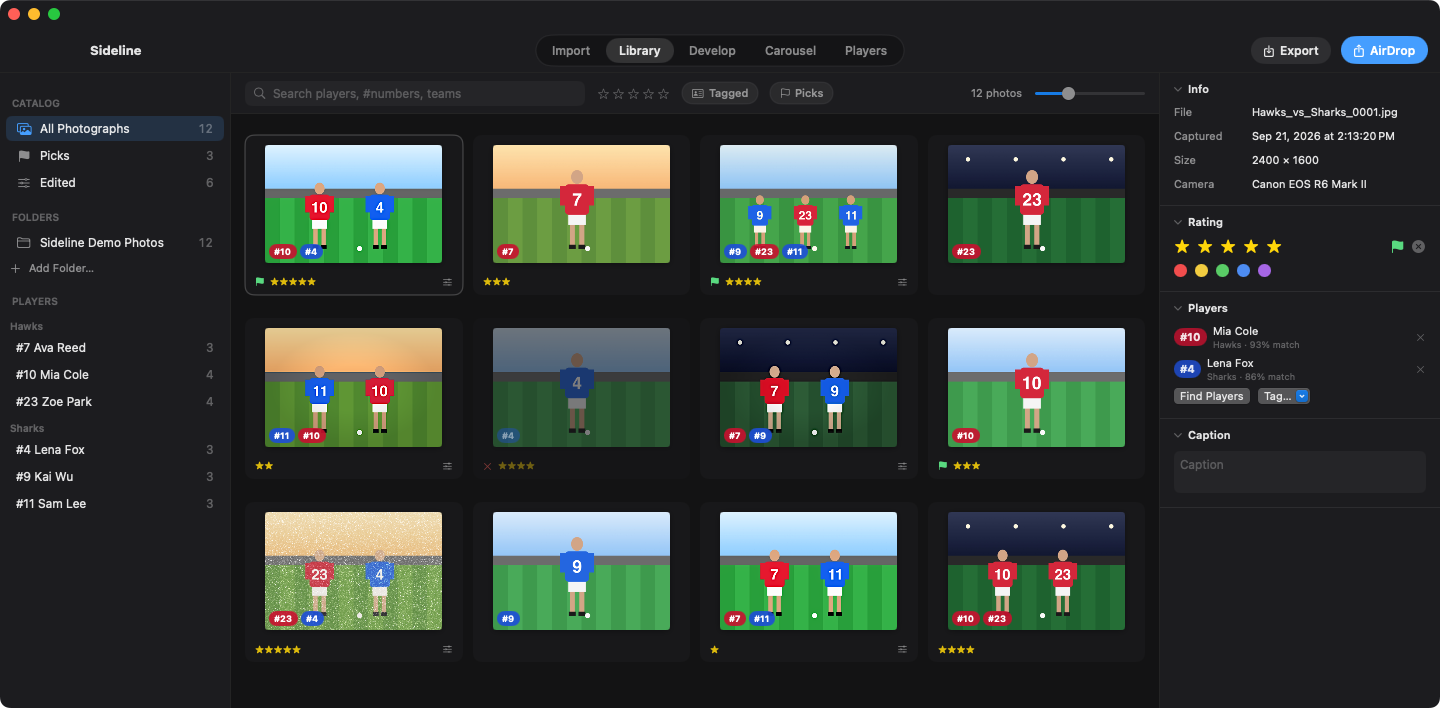Toggle the Tagged filter
The height and width of the screenshot is (708, 1440).
(720, 93)
